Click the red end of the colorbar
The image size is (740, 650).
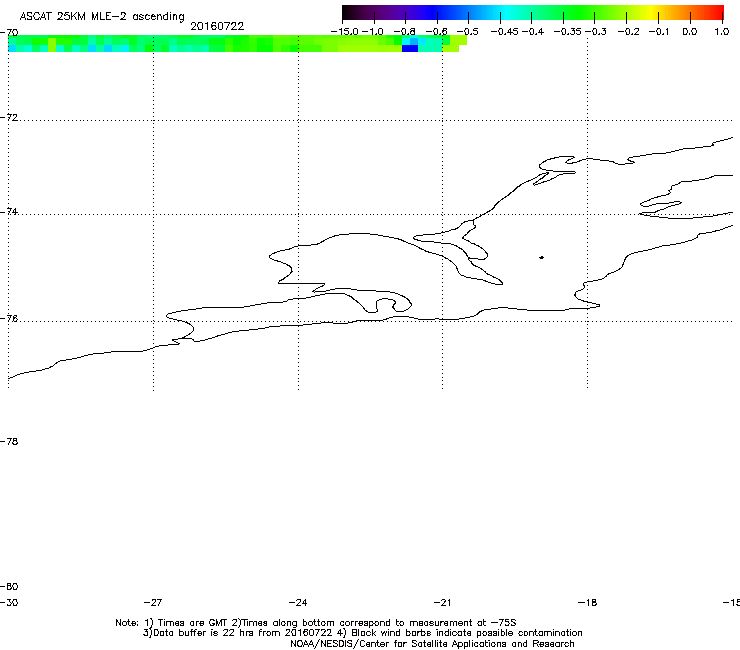[x=717, y=12]
